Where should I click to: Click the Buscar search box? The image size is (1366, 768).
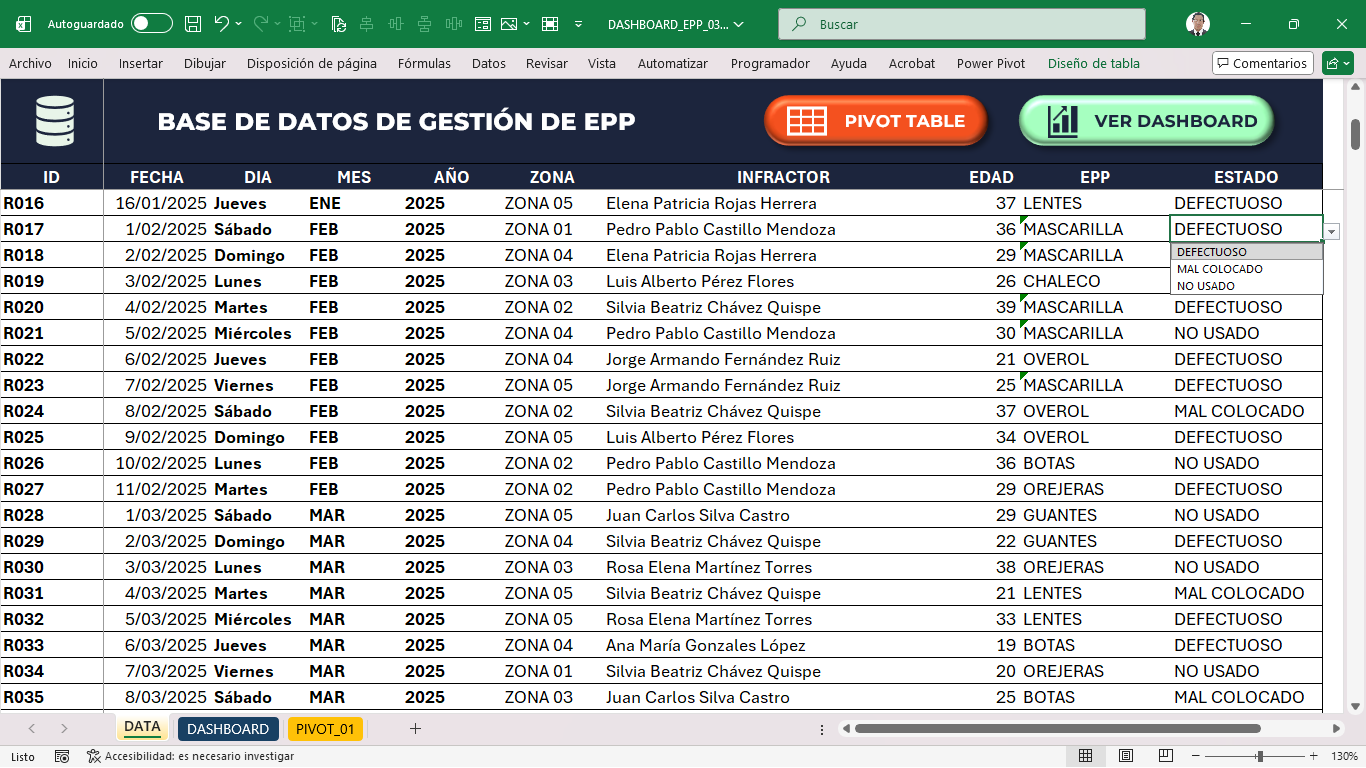coord(962,24)
